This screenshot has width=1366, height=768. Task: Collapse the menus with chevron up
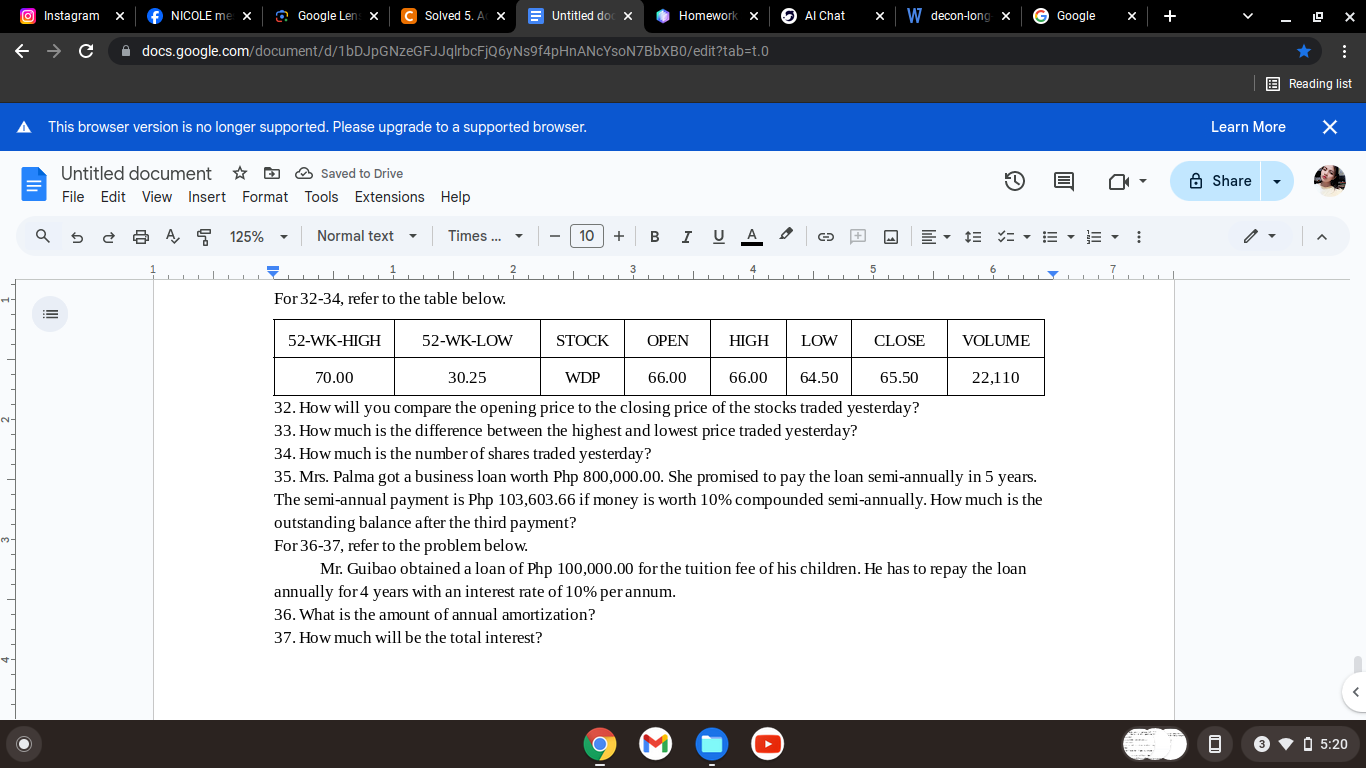(x=1322, y=237)
